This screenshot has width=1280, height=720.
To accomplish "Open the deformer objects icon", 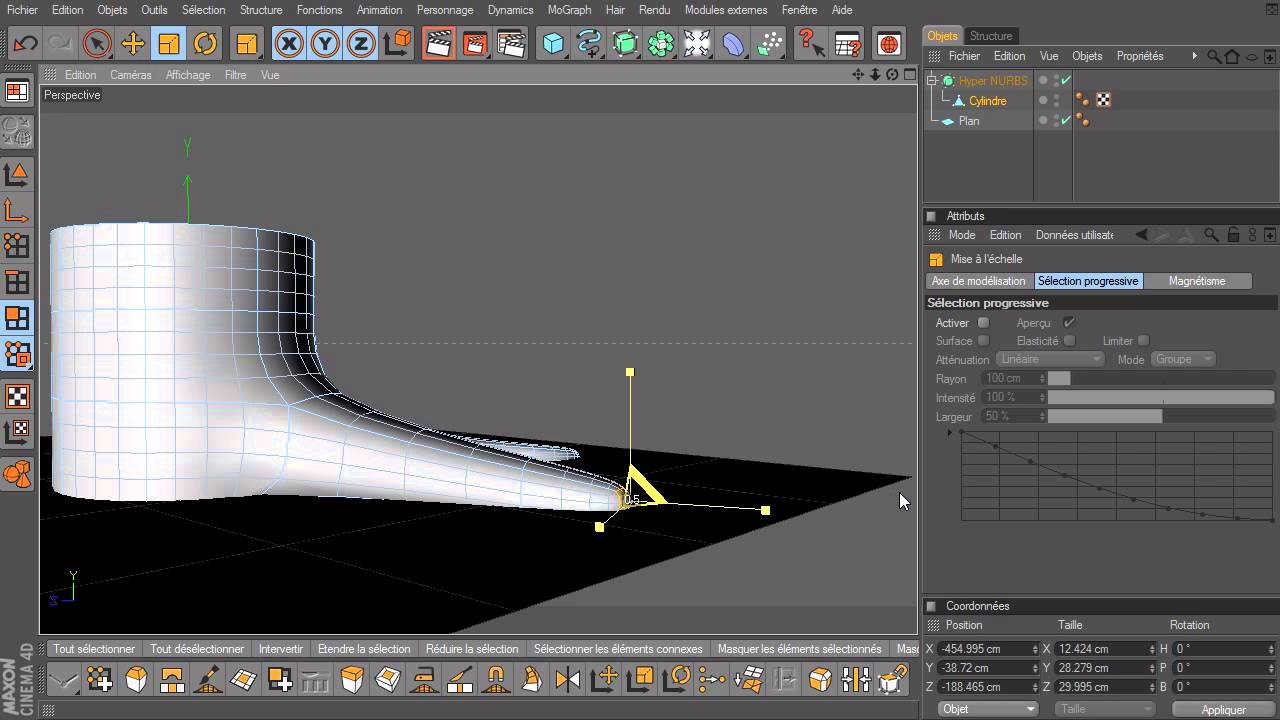I will click(x=733, y=43).
